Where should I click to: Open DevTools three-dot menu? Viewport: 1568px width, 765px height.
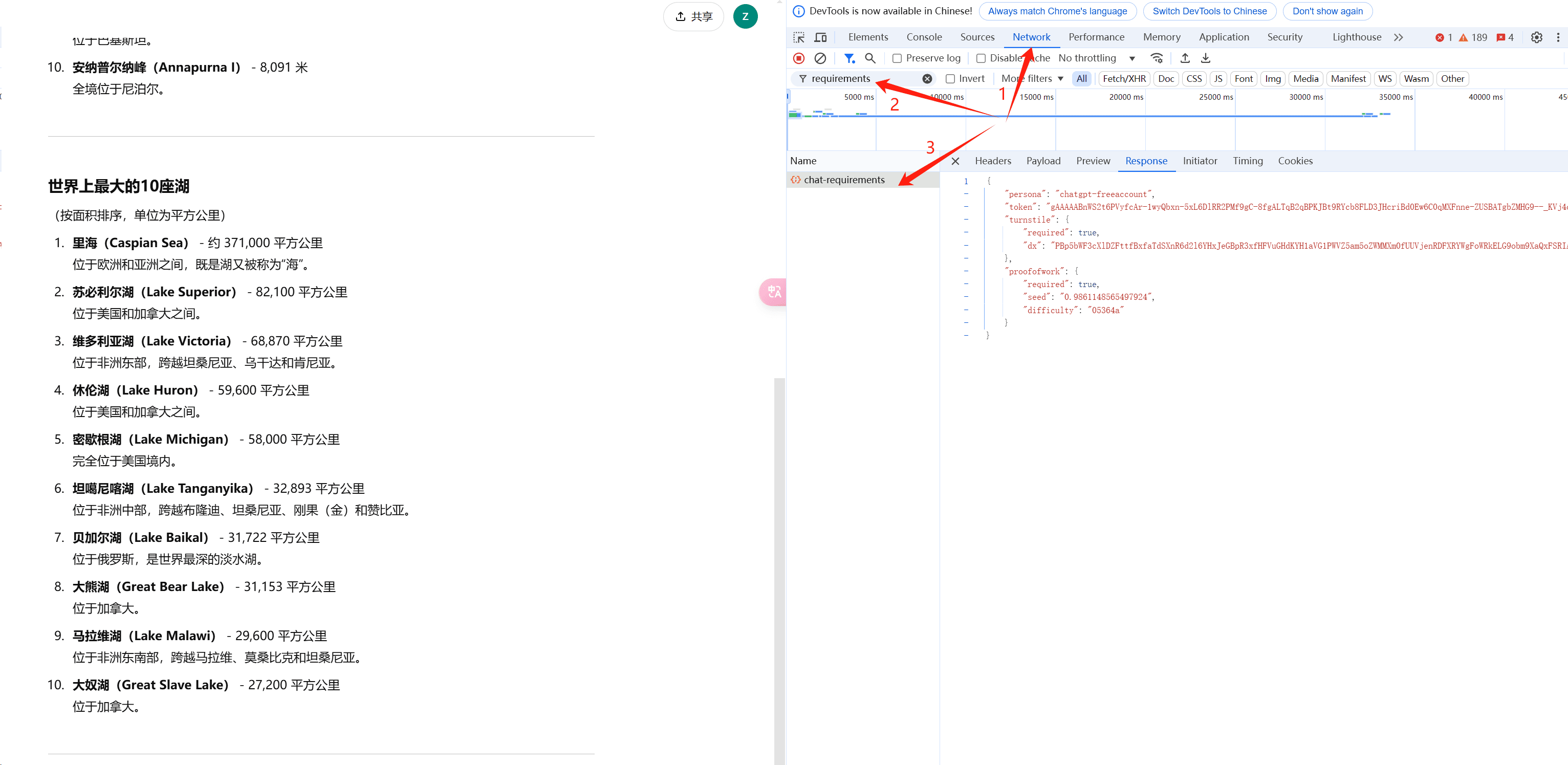1558,38
